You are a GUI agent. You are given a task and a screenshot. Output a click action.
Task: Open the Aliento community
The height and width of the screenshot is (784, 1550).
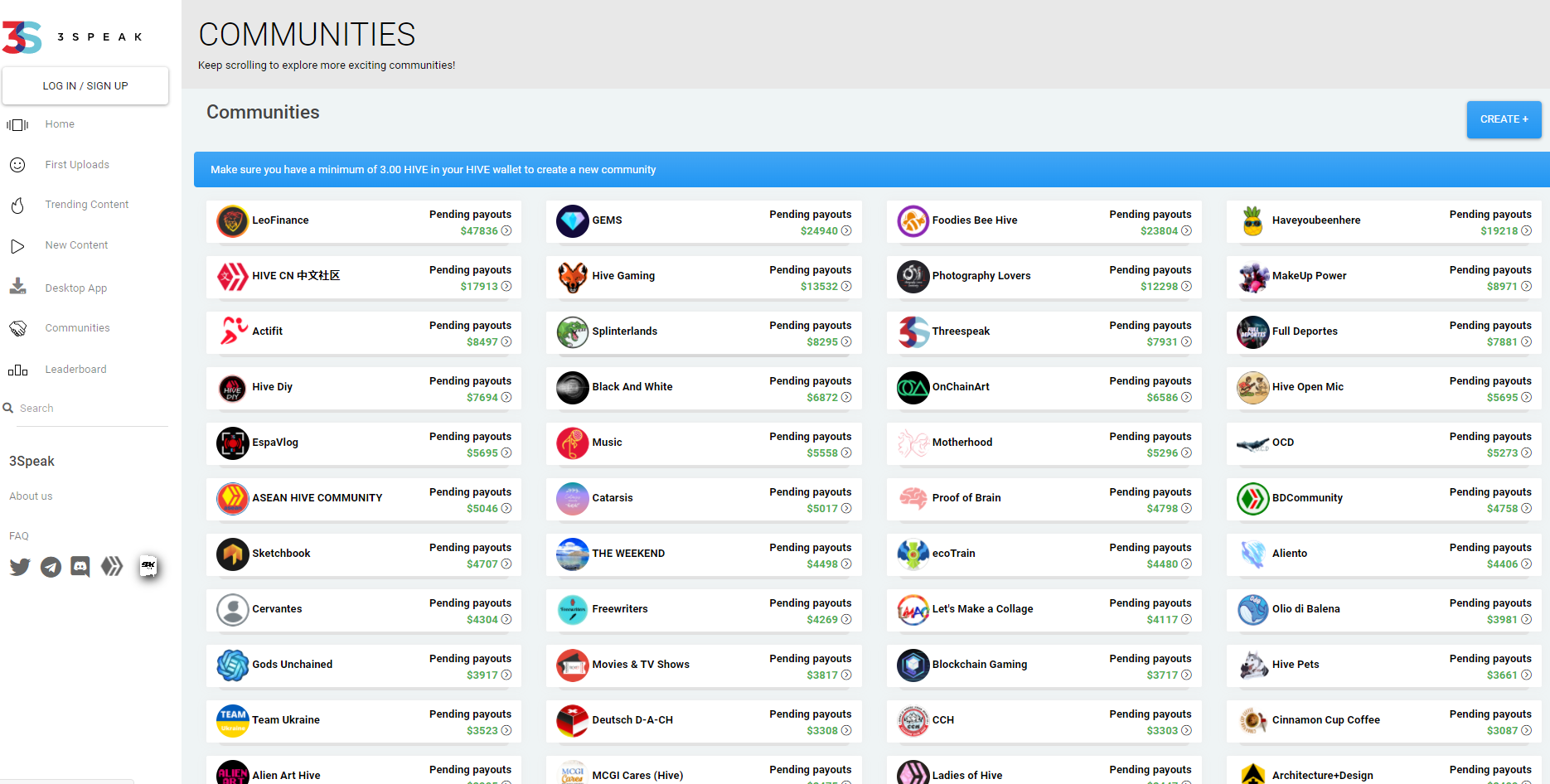point(1384,554)
